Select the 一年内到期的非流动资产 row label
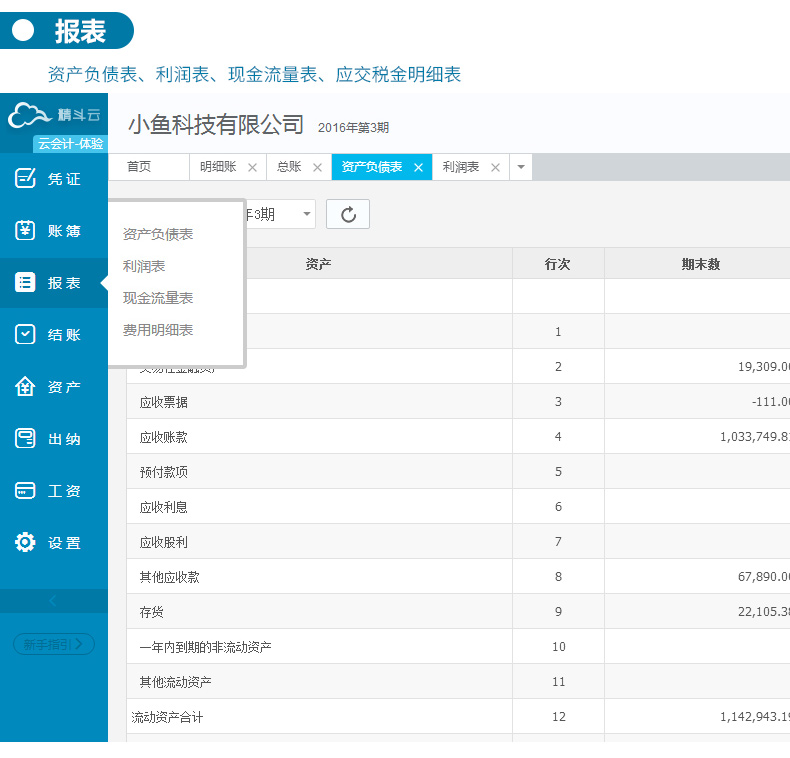The height and width of the screenshot is (758, 790). [206, 647]
